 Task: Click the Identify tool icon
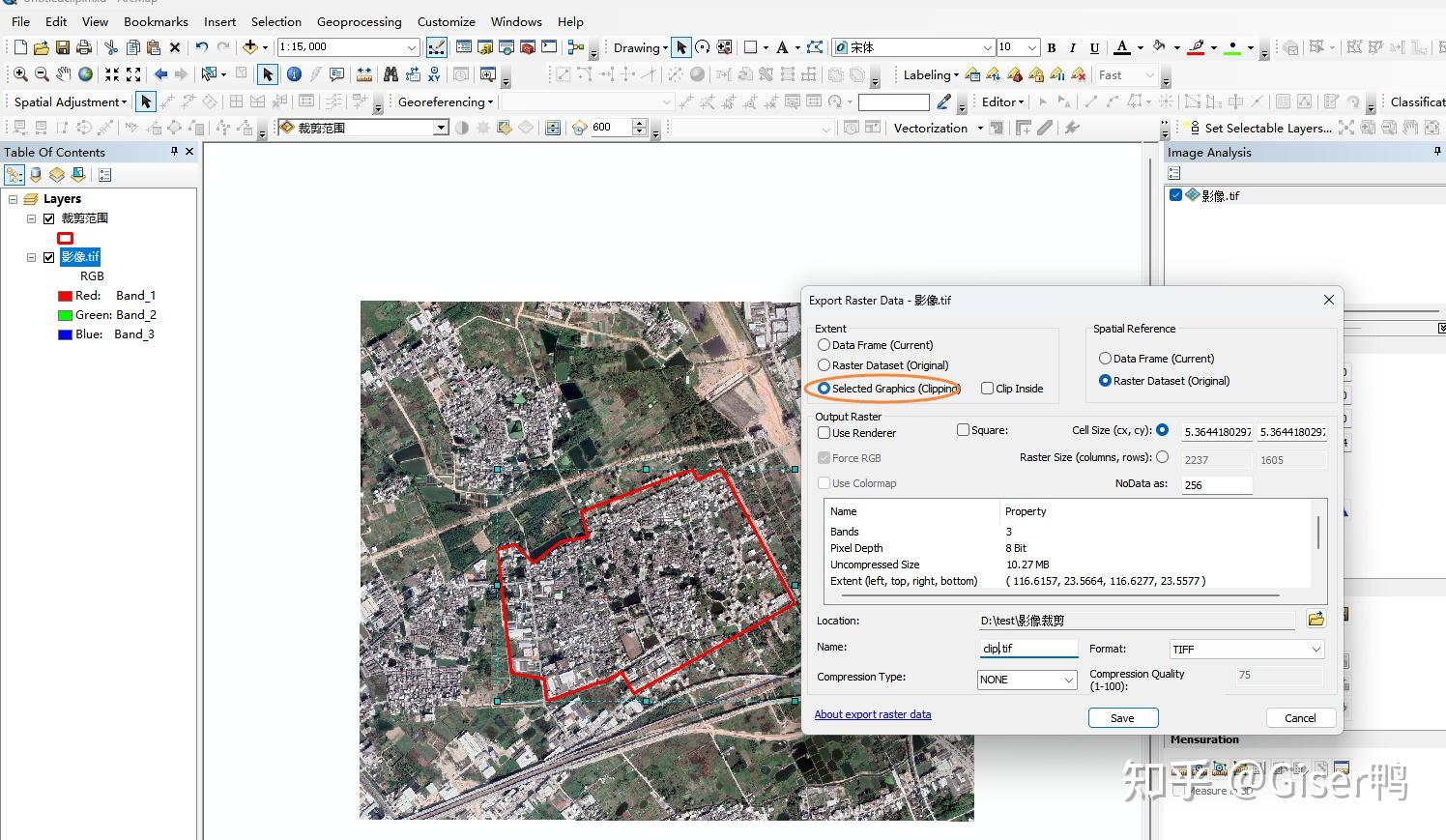tap(294, 74)
